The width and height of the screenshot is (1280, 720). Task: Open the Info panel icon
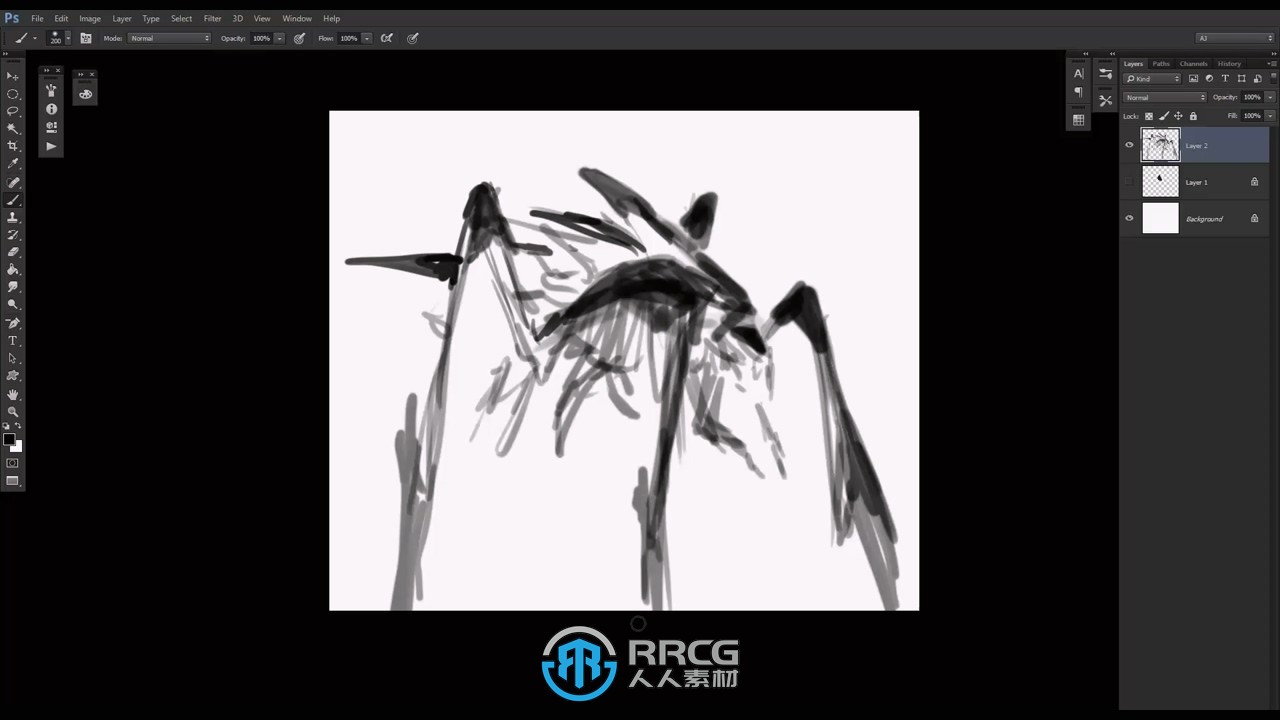pyautogui.click(x=51, y=109)
